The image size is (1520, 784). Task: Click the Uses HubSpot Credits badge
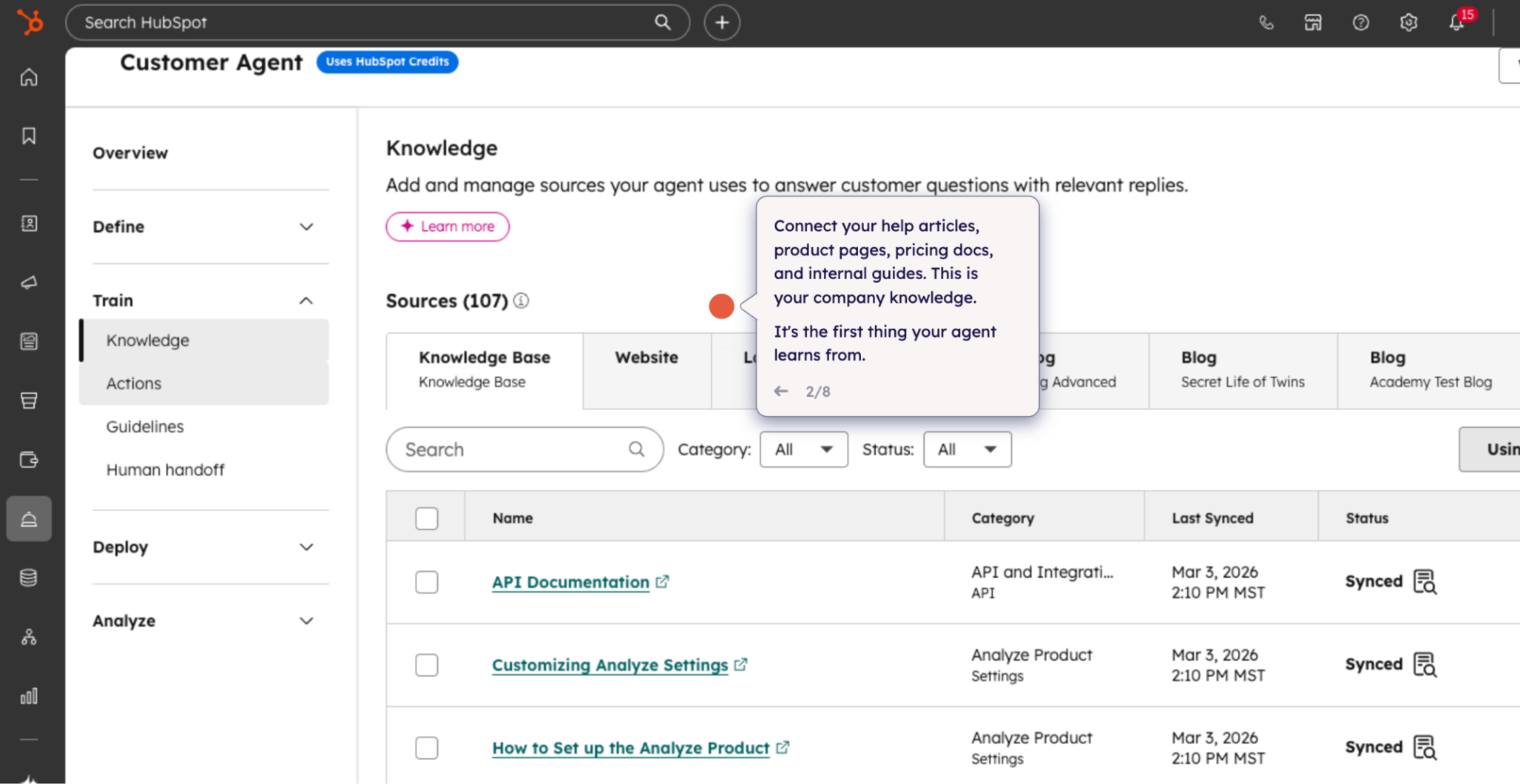(387, 62)
